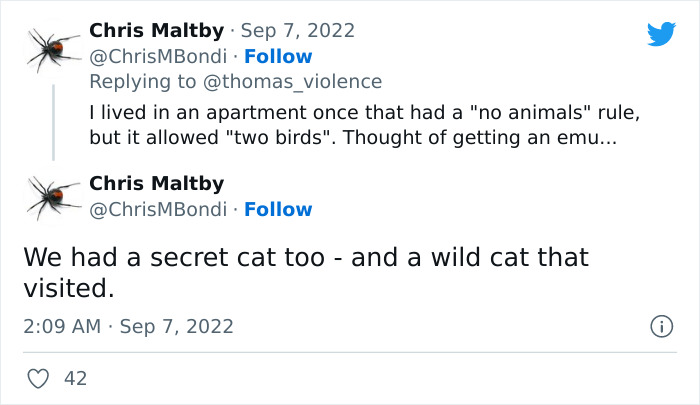Click the circled info icon
Image resolution: width=700 pixels, height=405 pixels.
point(660,326)
